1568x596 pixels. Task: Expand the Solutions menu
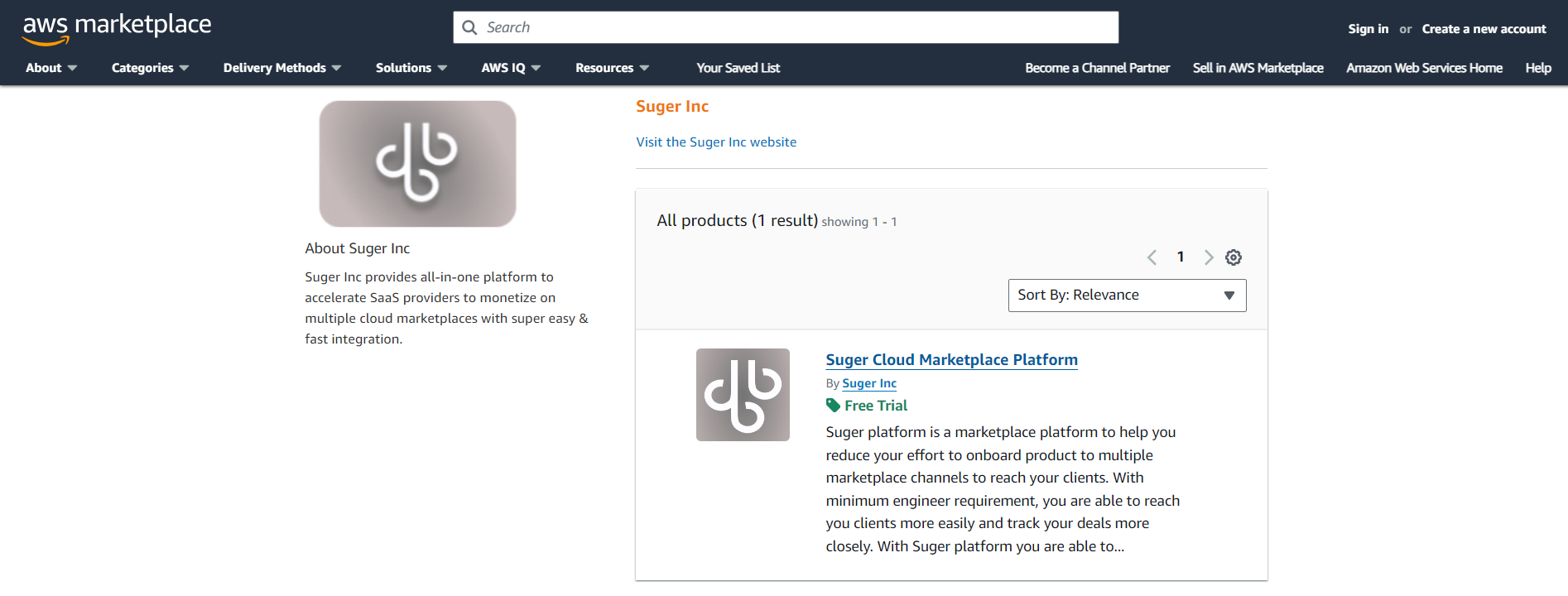pos(411,68)
